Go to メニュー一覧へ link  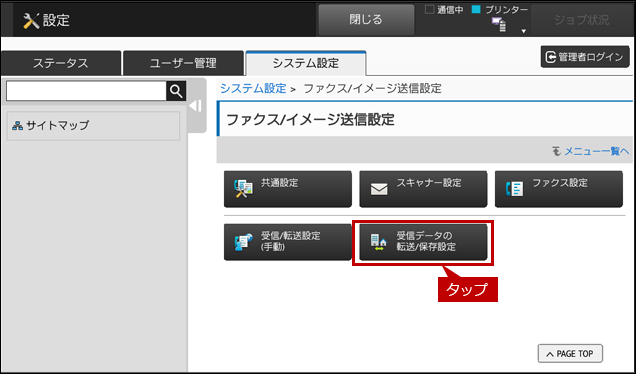point(597,151)
